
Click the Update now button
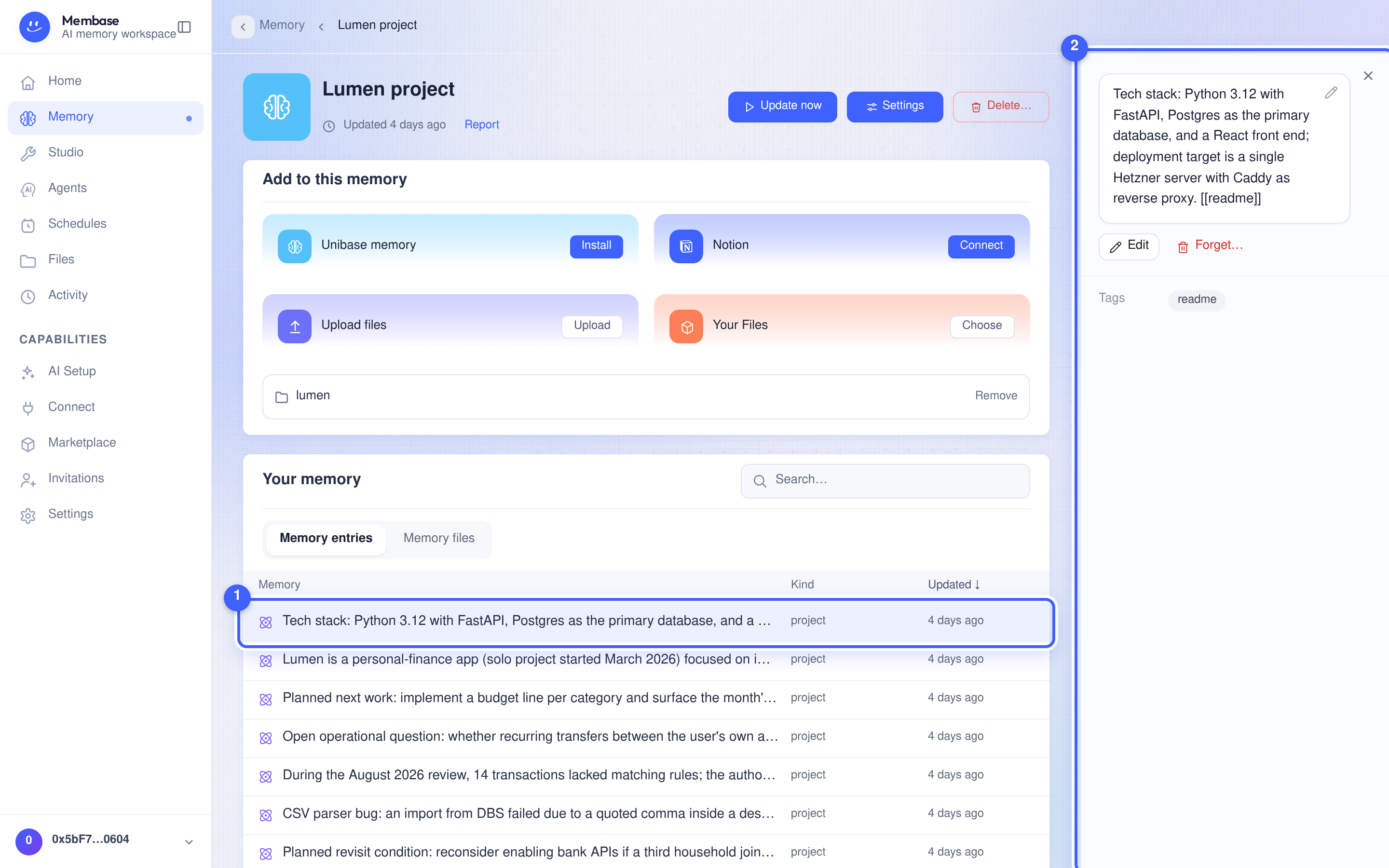point(782,106)
